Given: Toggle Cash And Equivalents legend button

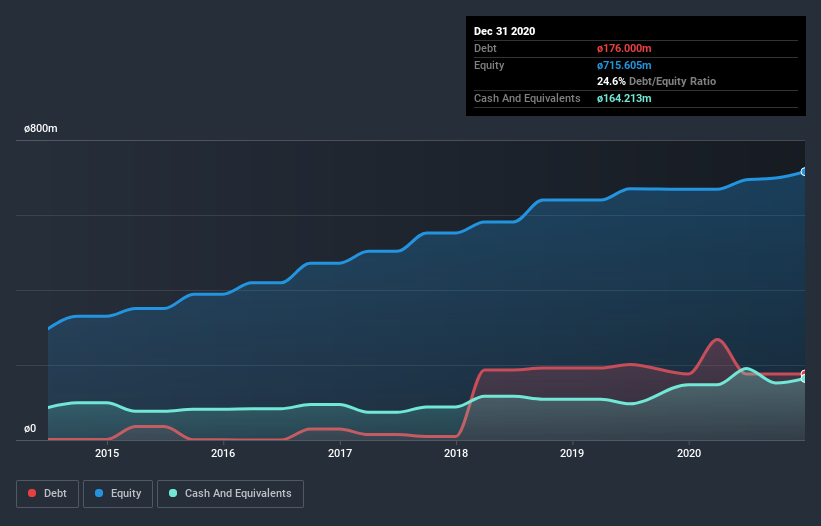Looking at the screenshot, I should pos(230,494).
